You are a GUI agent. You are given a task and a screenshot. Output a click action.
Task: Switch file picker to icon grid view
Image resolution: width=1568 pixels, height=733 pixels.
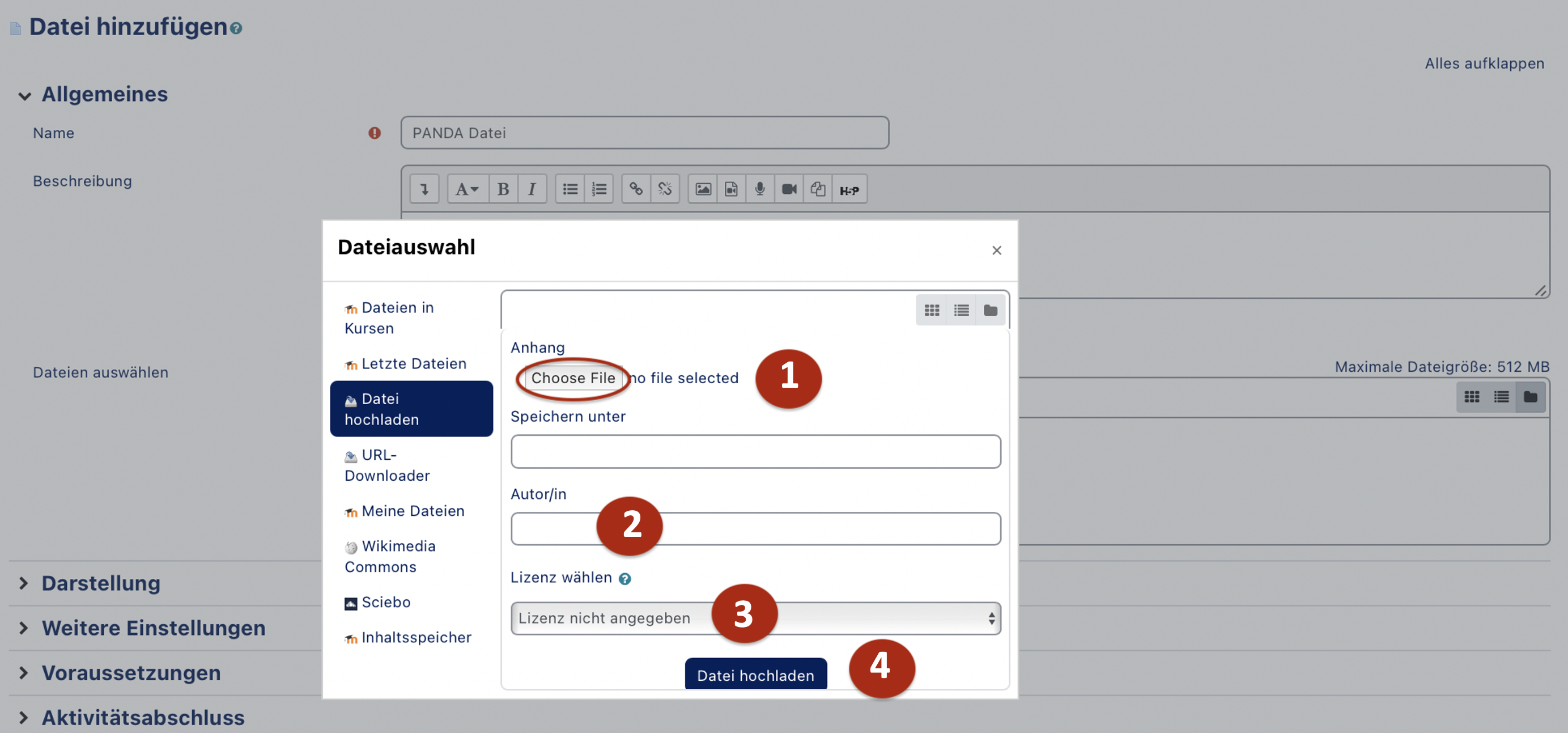(x=931, y=311)
